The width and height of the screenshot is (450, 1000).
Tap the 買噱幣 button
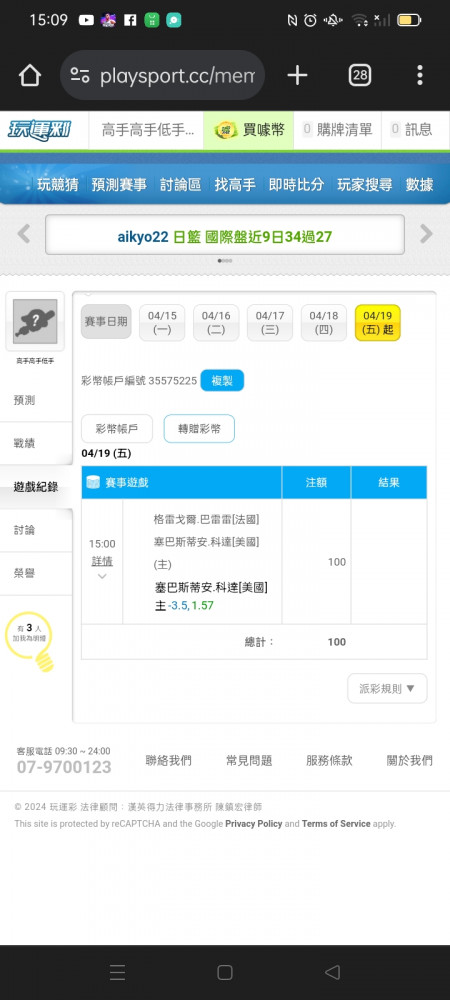coord(249,130)
